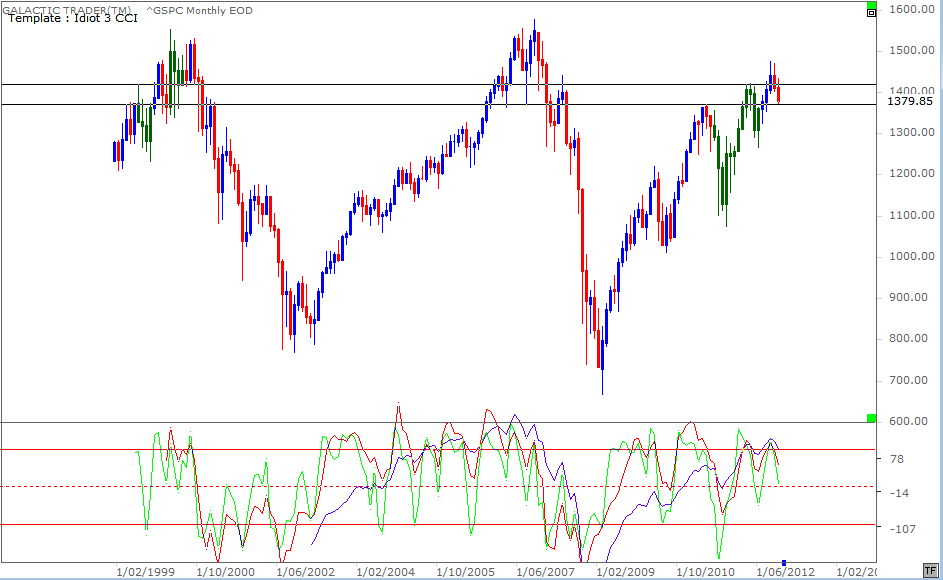This screenshot has width=943, height=580.
Task: Click the '^GSPC Monthly EOD' chart title
Action: click(200, 10)
